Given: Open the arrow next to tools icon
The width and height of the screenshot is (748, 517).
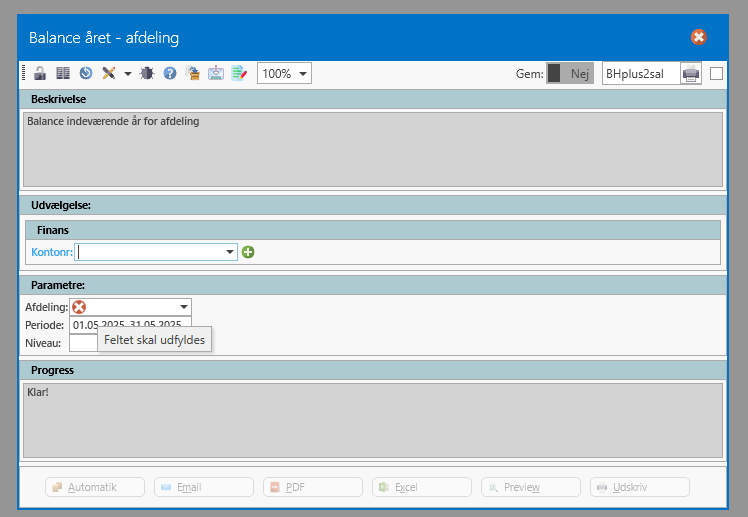Looking at the screenshot, I should point(127,74).
